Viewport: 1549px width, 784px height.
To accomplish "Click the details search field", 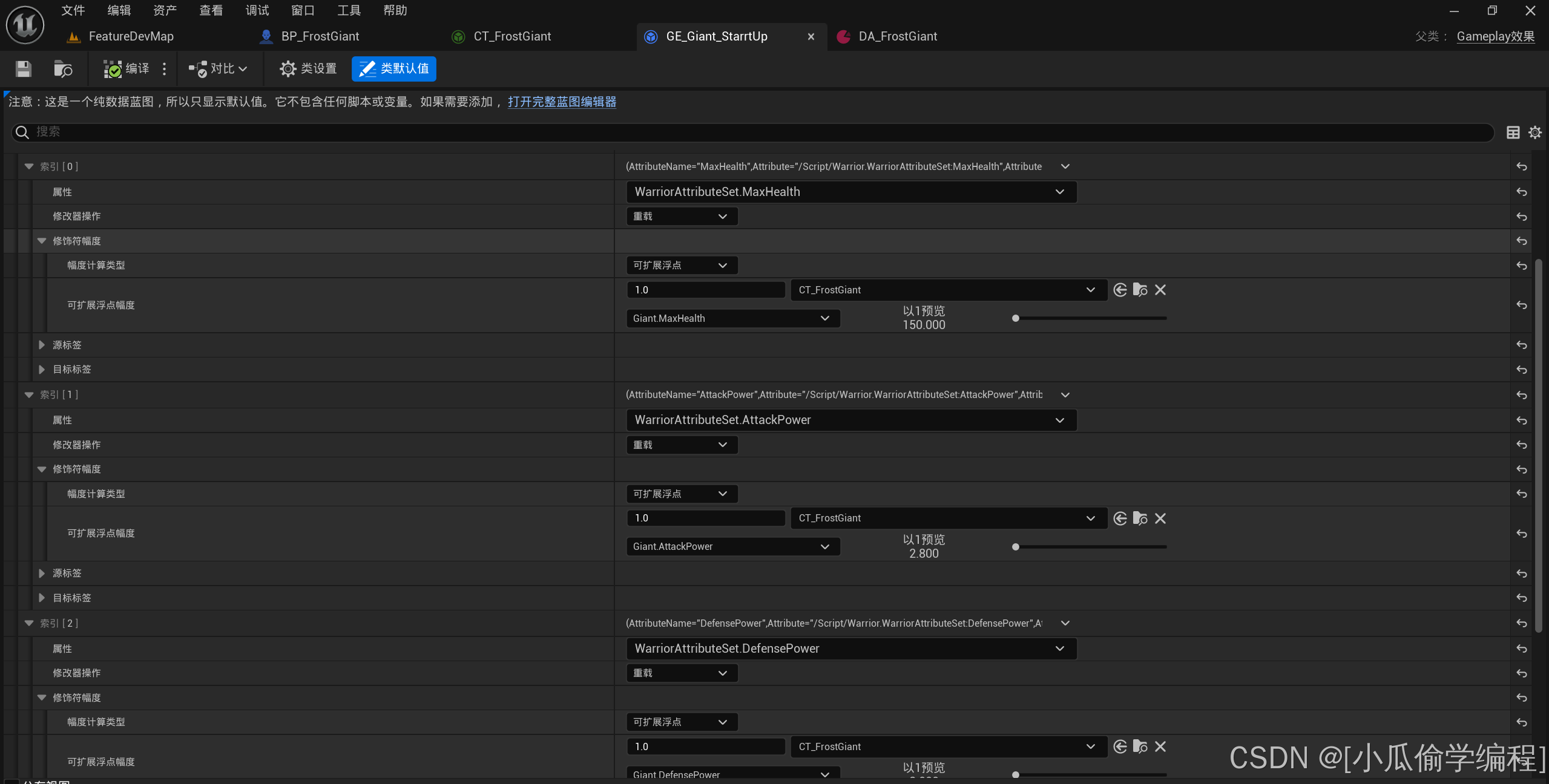I will 752,132.
